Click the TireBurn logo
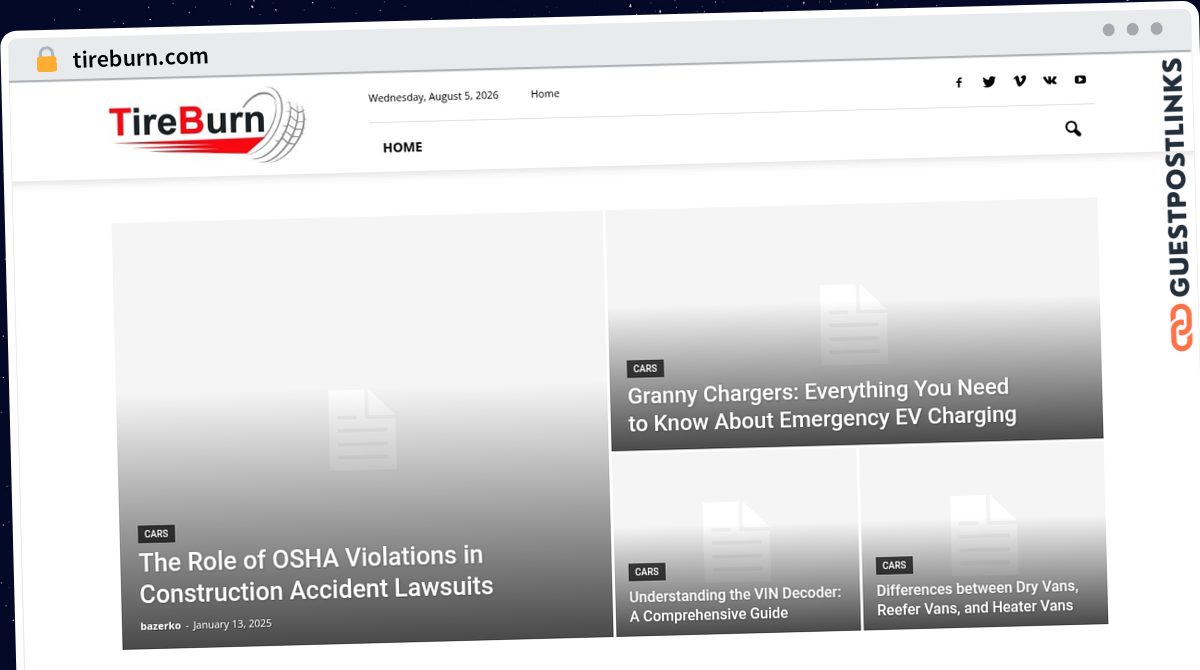 (x=207, y=125)
